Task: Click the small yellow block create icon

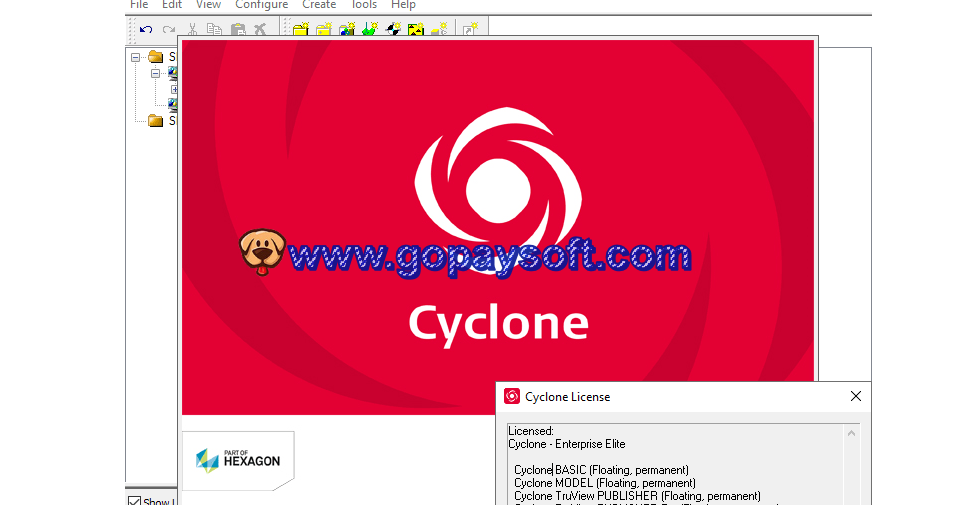Action: point(439,29)
